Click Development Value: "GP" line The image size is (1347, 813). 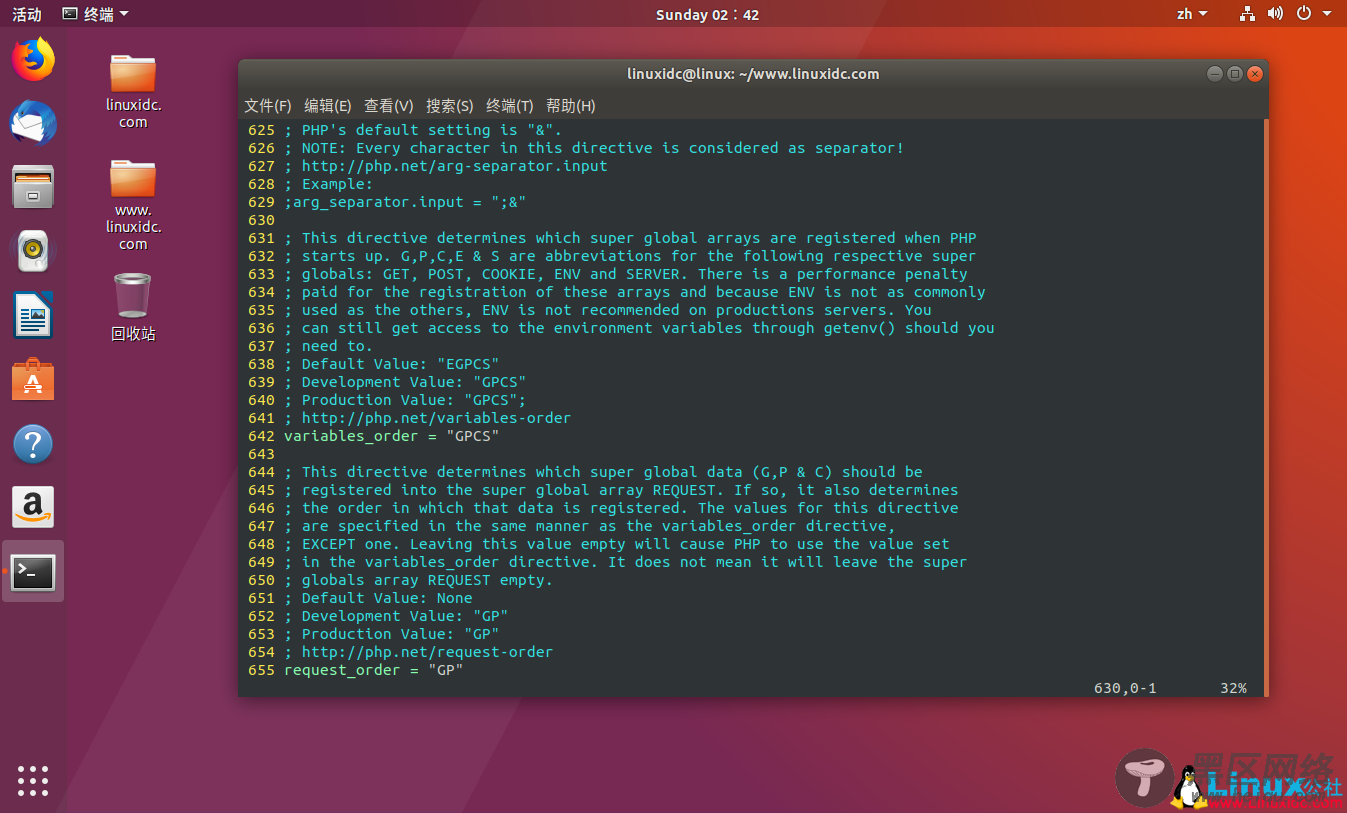coord(396,616)
